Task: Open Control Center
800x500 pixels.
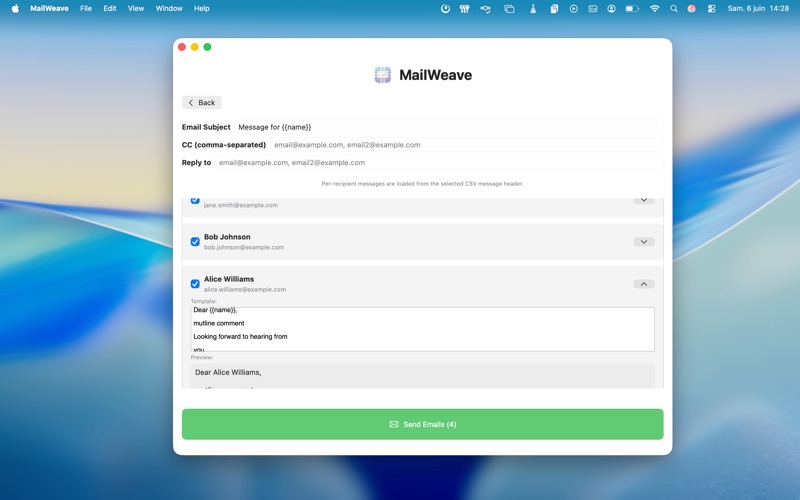Action: 712,8
